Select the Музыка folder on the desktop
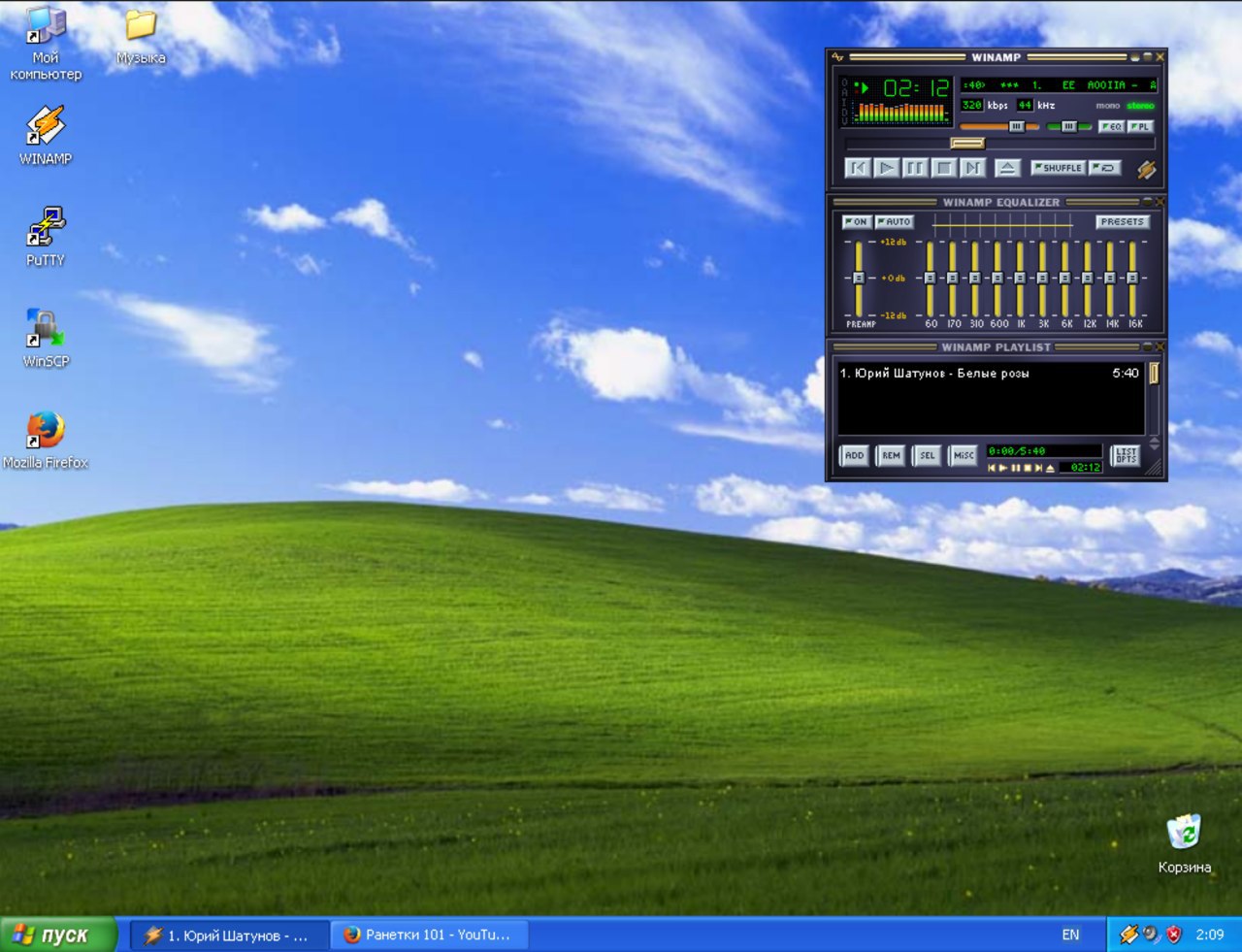This screenshot has width=1242, height=952. click(x=141, y=37)
